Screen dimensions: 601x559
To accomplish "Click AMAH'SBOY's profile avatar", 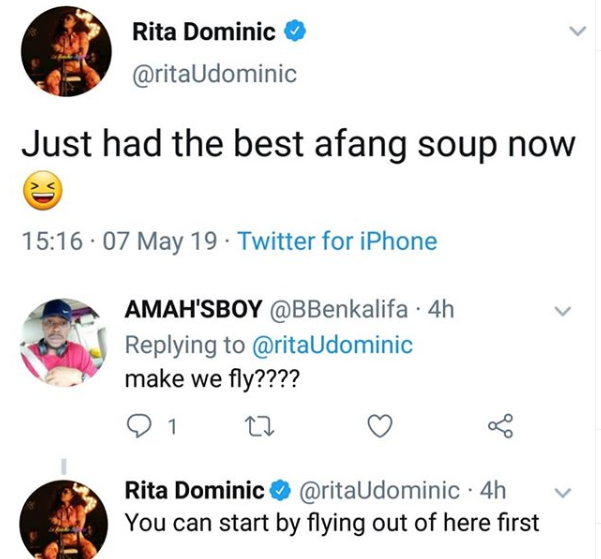I will [59, 340].
